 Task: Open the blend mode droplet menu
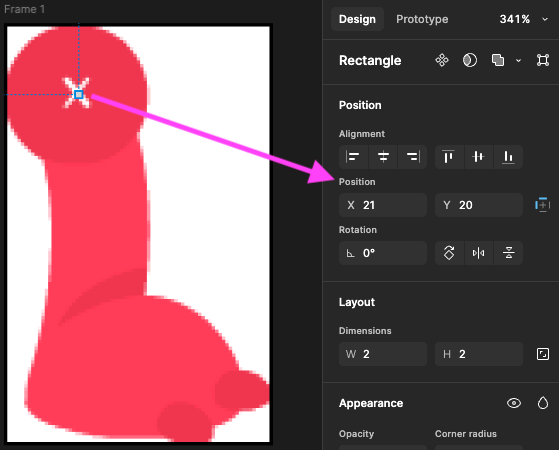543,403
